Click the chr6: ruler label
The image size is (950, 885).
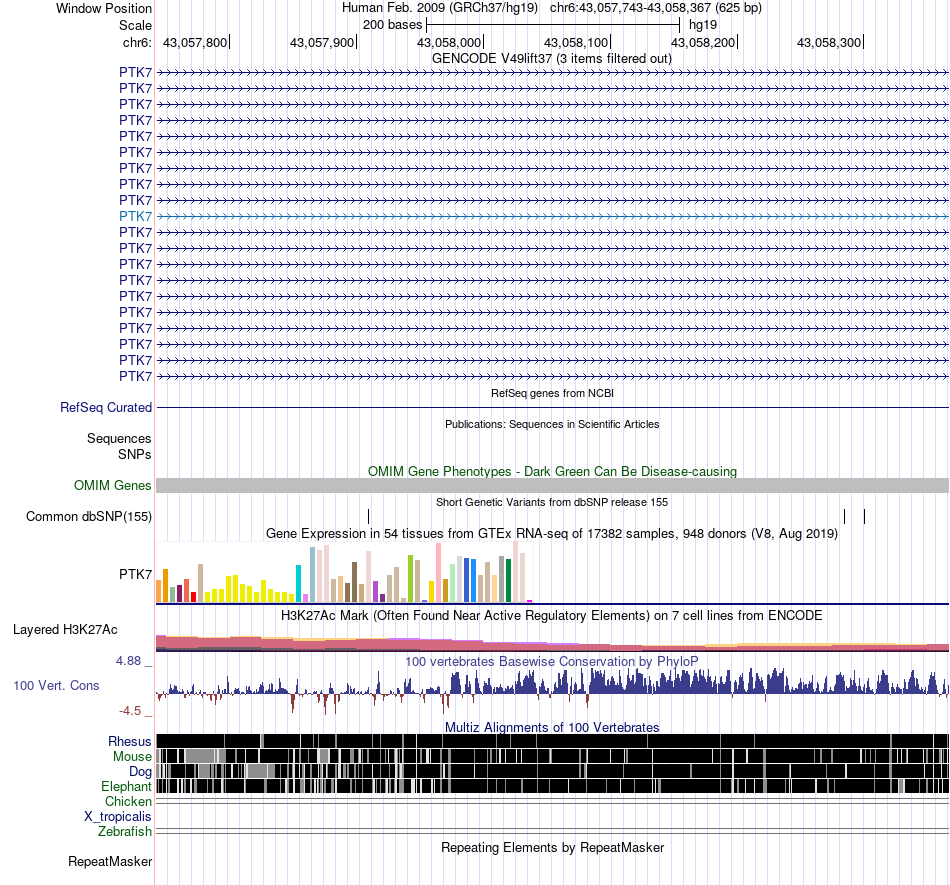(x=137, y=42)
